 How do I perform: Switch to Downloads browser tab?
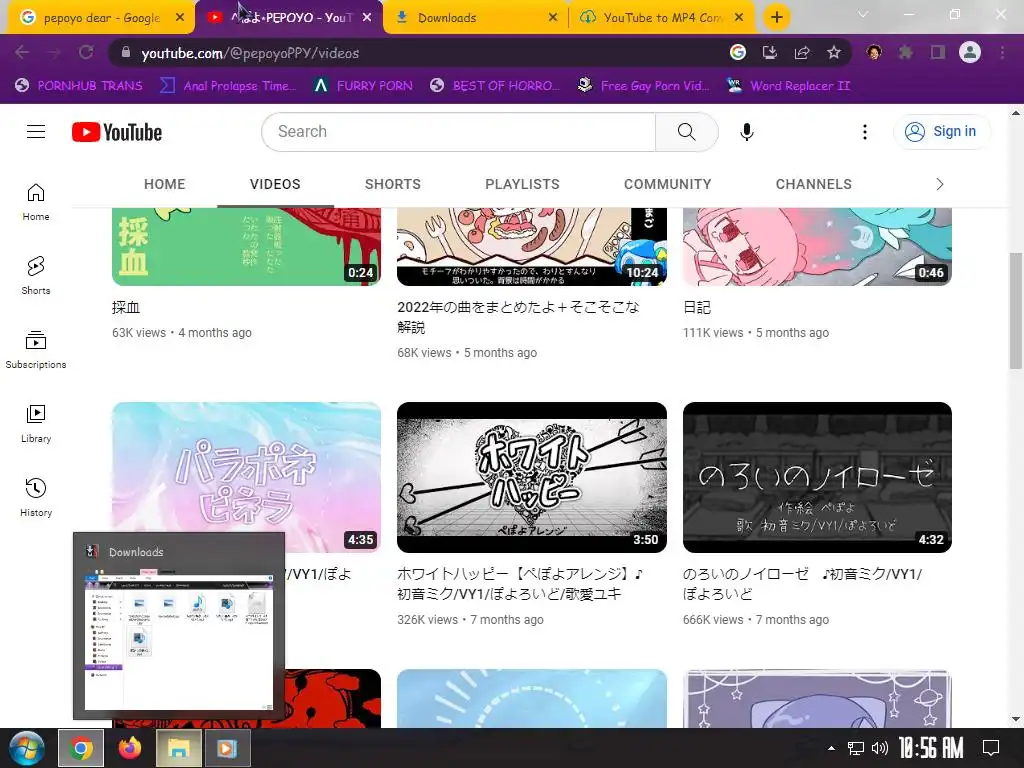(475, 18)
